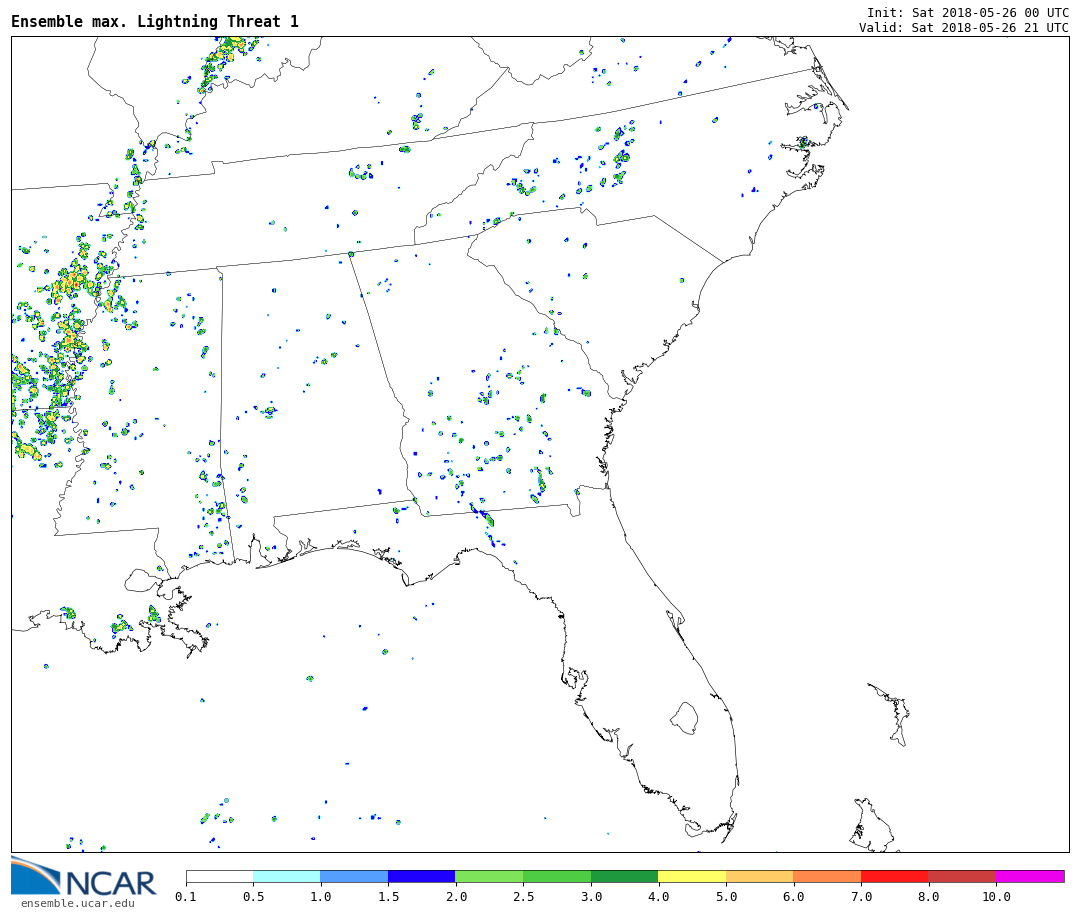This screenshot has width=1080, height=915.
Task: Click the 10.0 colorbar label
Action: click(996, 896)
